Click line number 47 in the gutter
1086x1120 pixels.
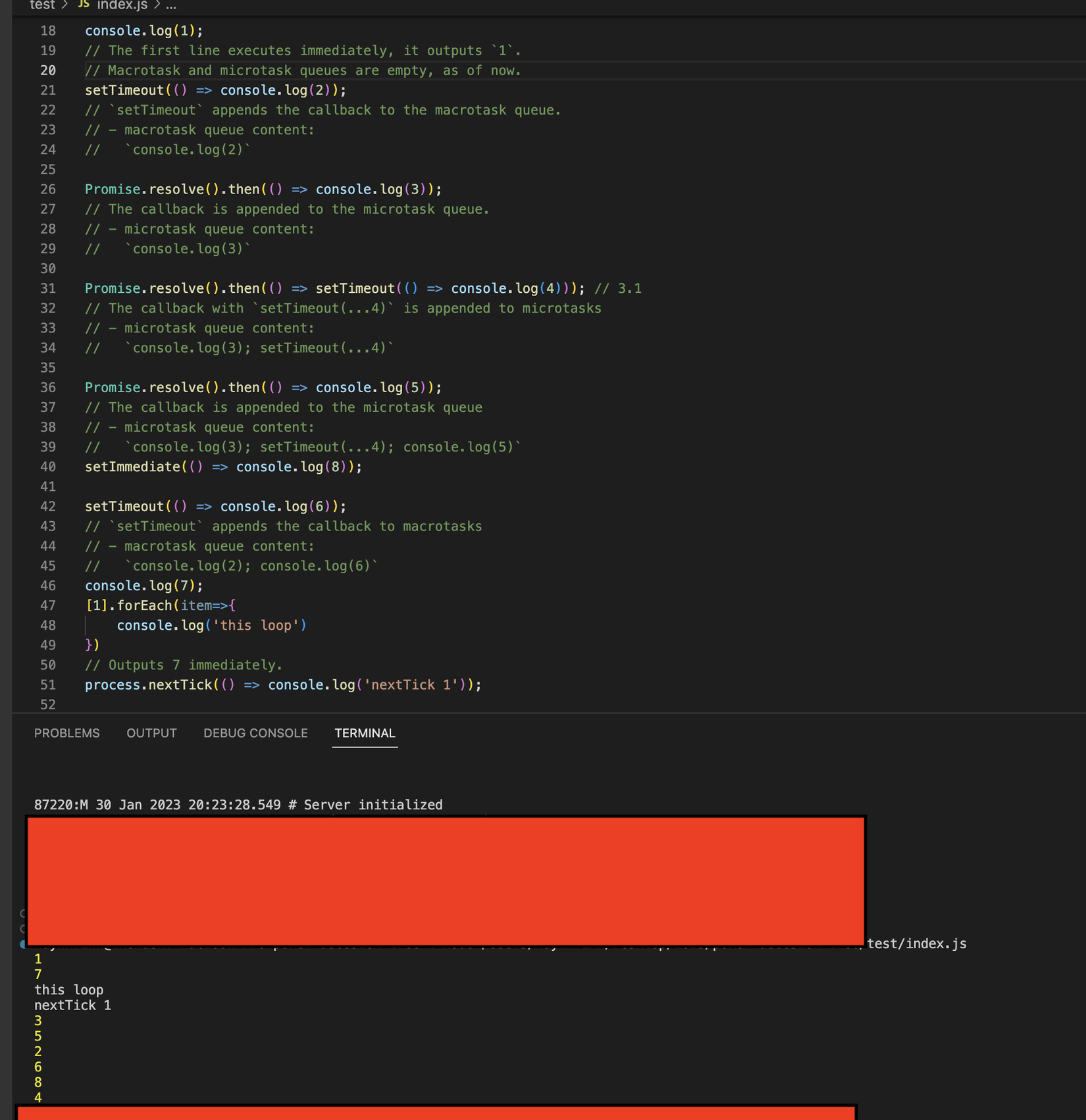[48, 605]
